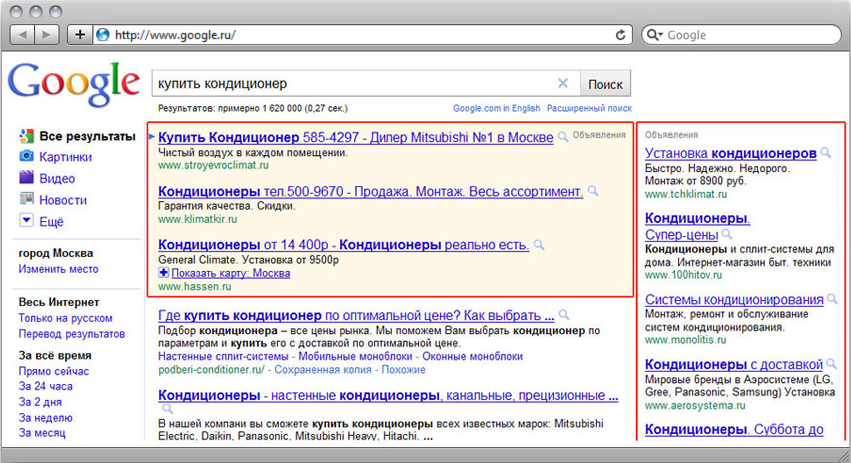Screen dimensions: 851x463
Task: Click the Картинки camera icon in sidebar
Action: coord(27,157)
